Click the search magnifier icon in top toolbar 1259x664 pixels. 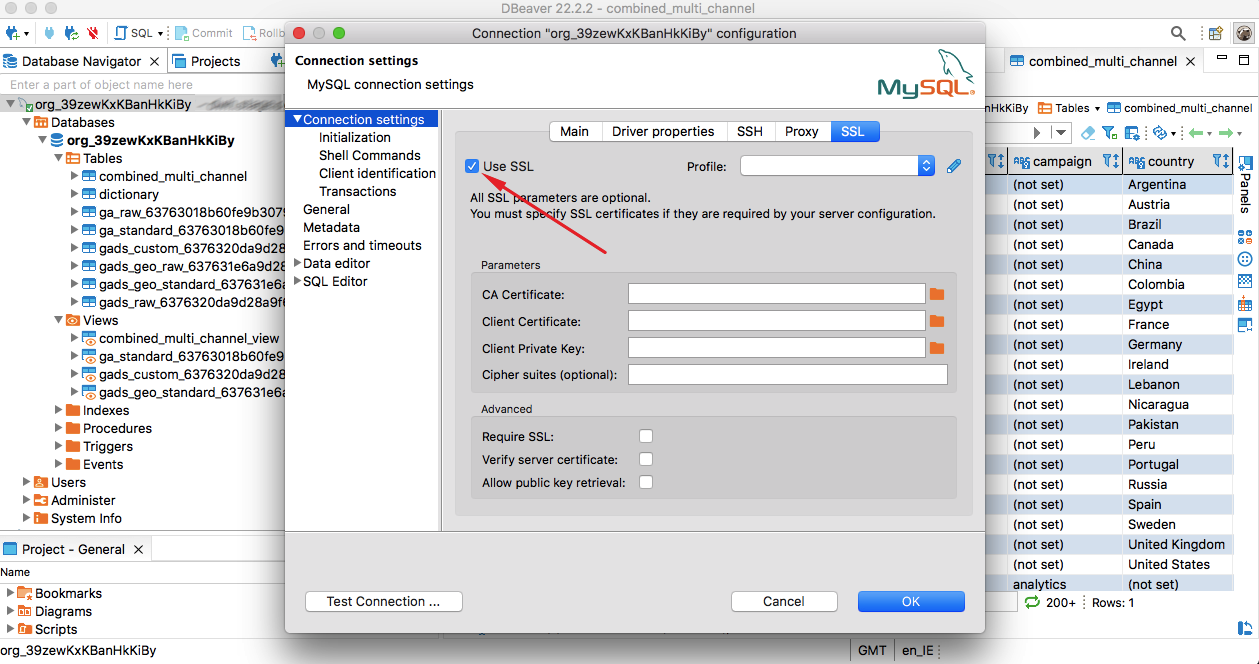click(1179, 33)
